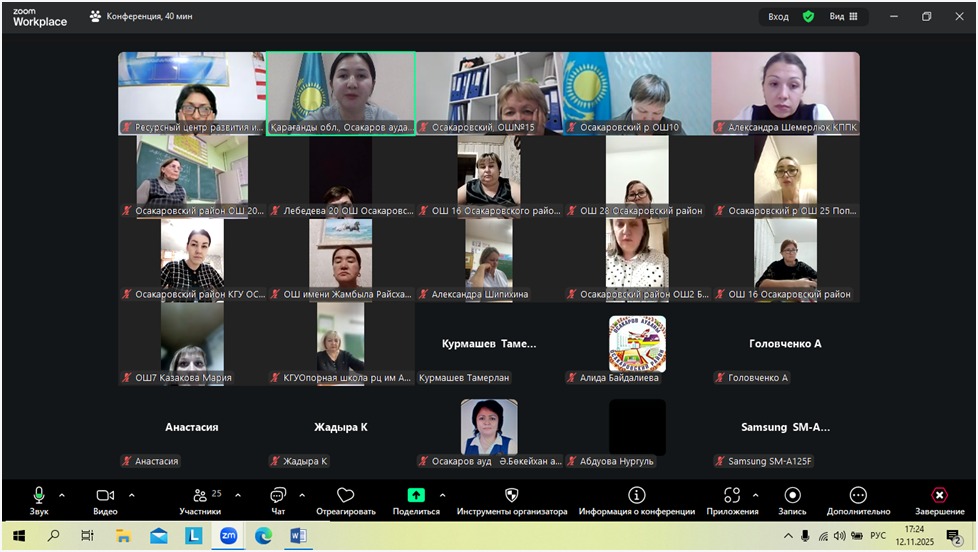Open Microsoft Edge from the taskbar
The height and width of the screenshot is (552, 978).
[x=263, y=536]
